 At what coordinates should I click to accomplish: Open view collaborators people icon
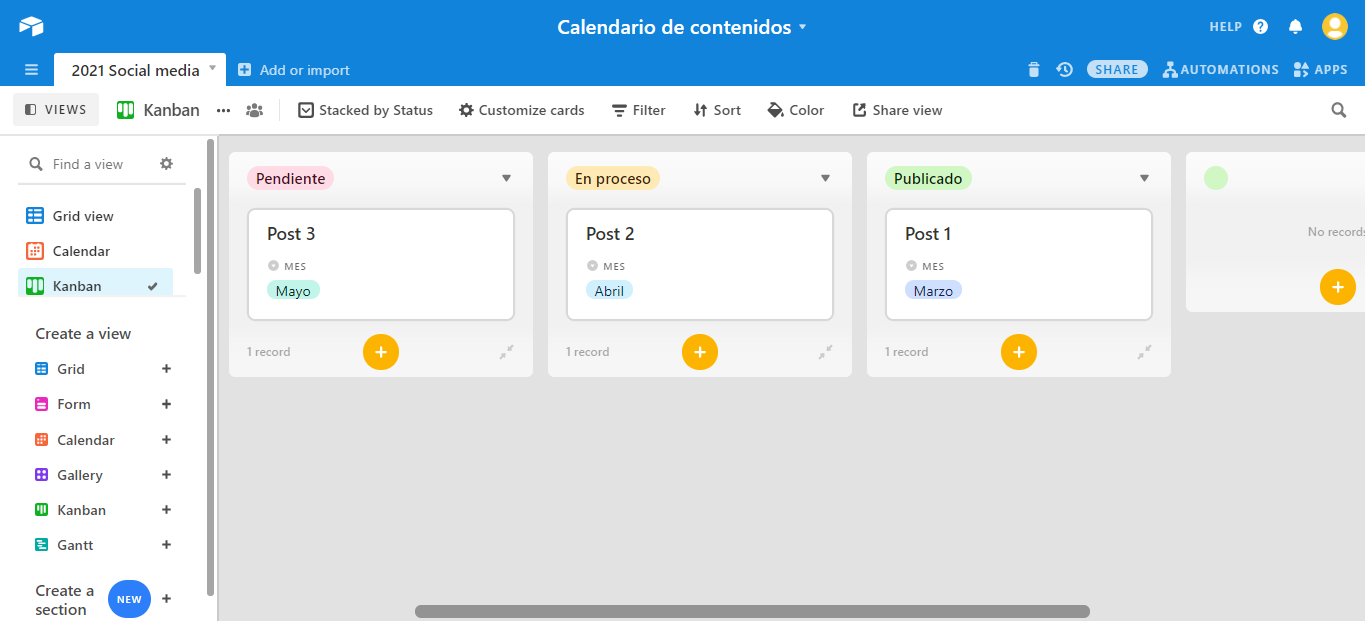point(254,110)
